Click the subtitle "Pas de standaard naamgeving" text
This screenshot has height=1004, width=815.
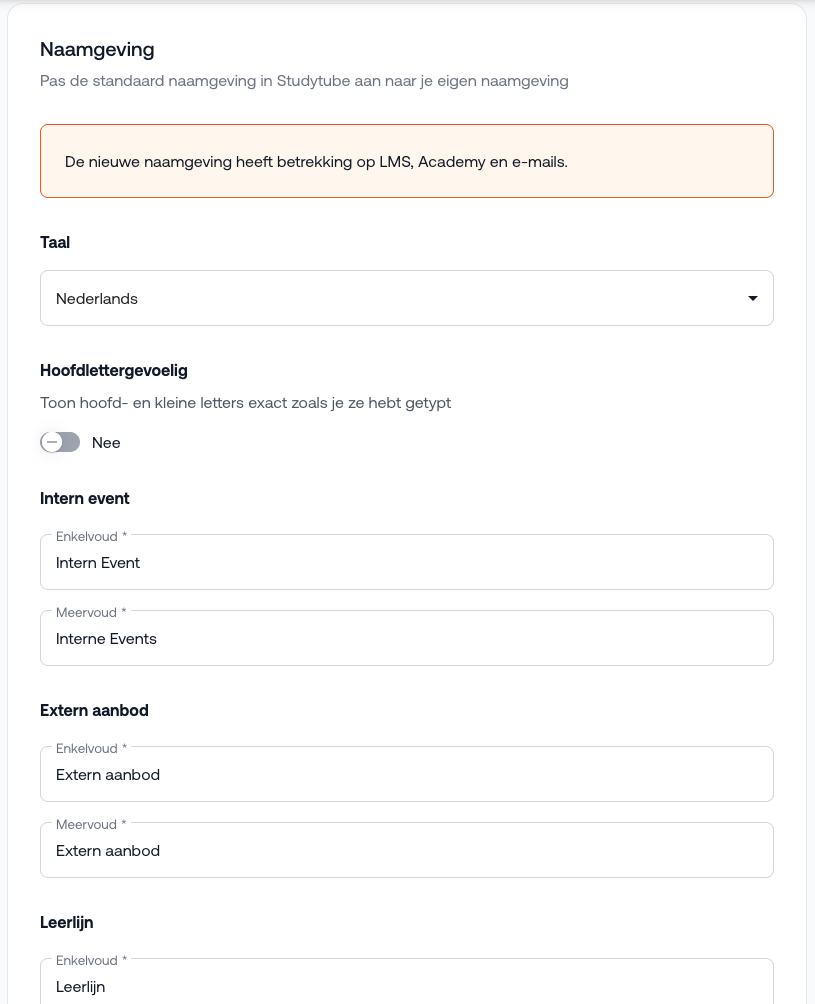(x=304, y=81)
